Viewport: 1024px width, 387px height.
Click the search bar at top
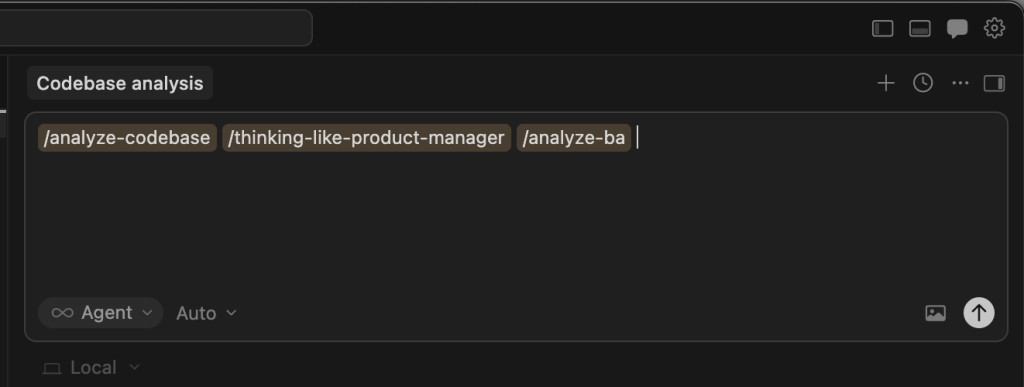(x=155, y=28)
